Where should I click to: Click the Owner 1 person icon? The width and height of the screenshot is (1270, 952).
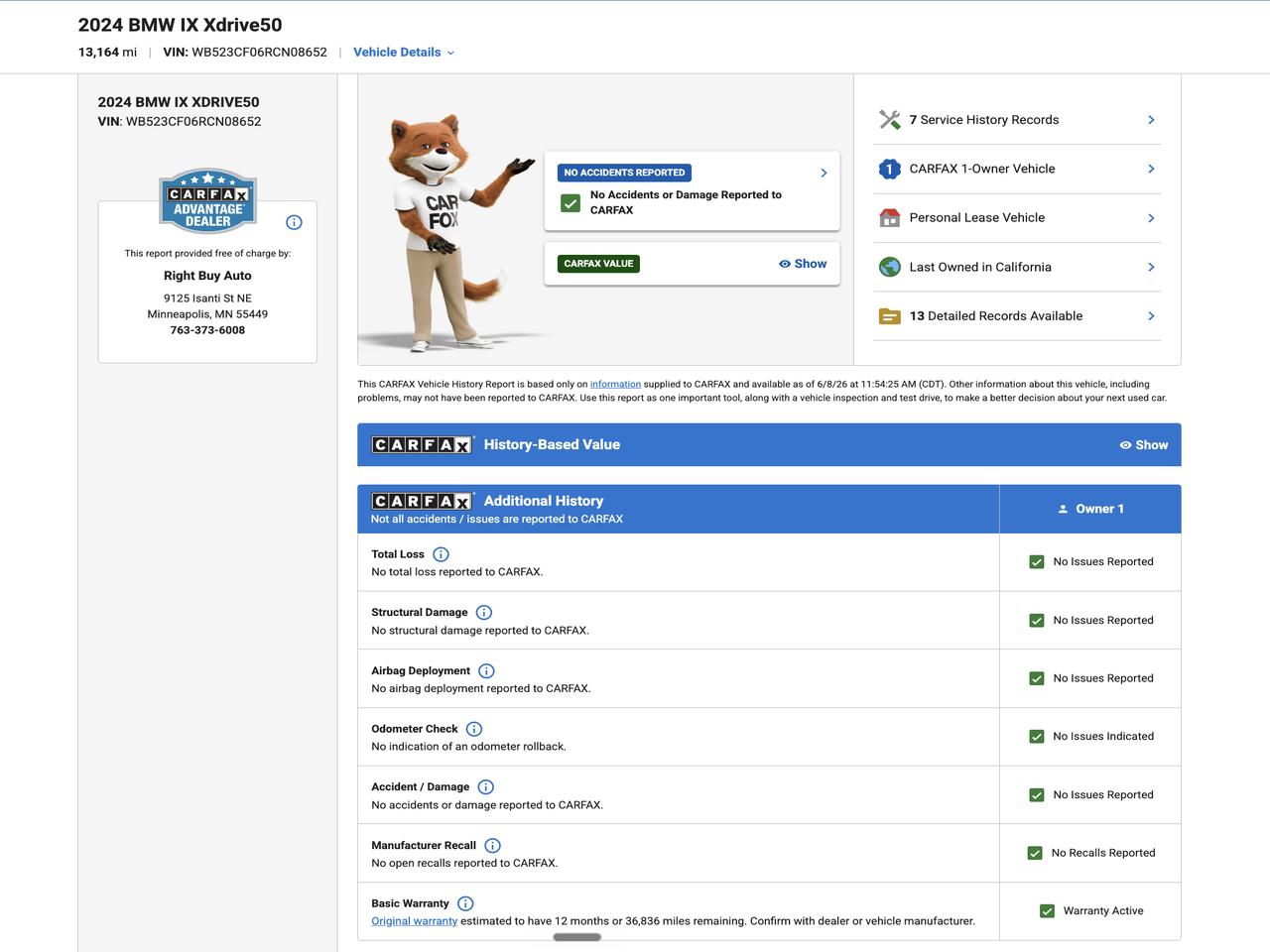click(1063, 509)
